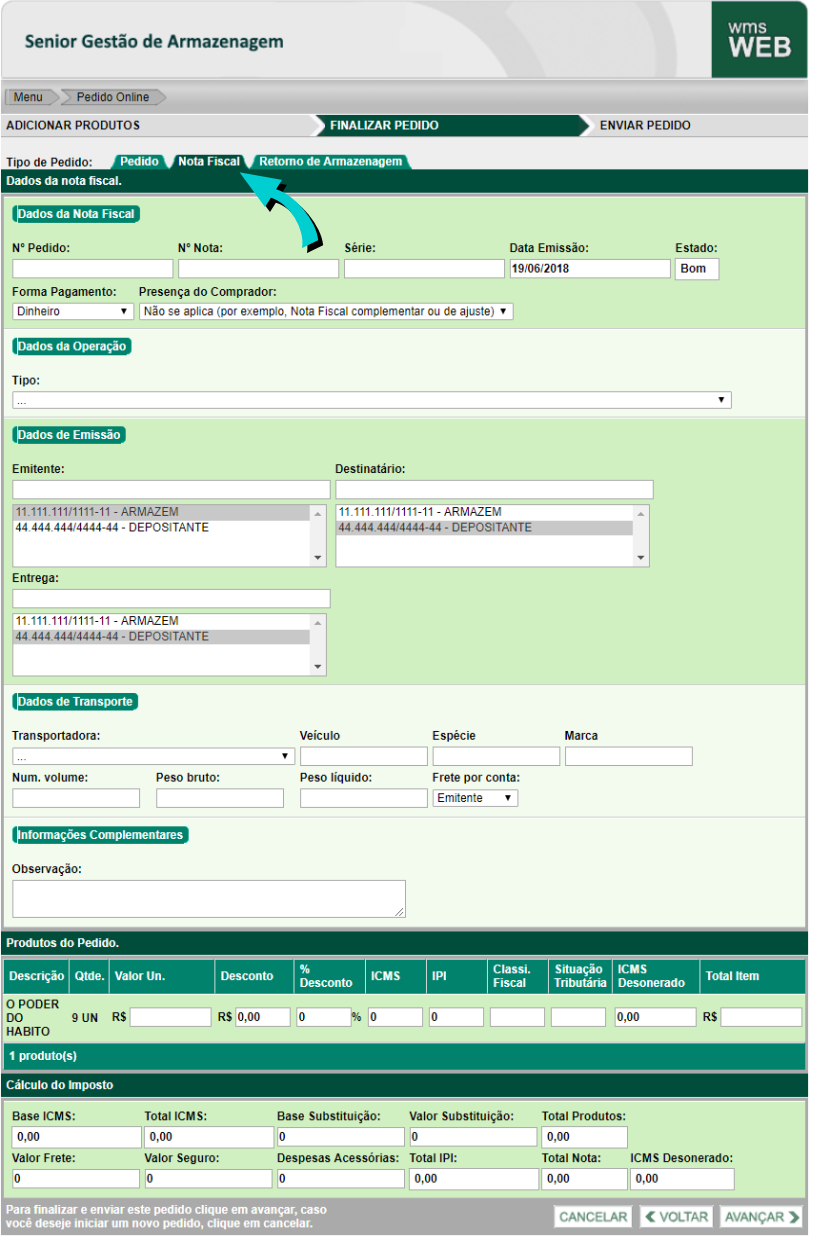The height and width of the screenshot is (1250, 820).
Task: Click Destinatário list scroll up arrow
Action: click(641, 512)
